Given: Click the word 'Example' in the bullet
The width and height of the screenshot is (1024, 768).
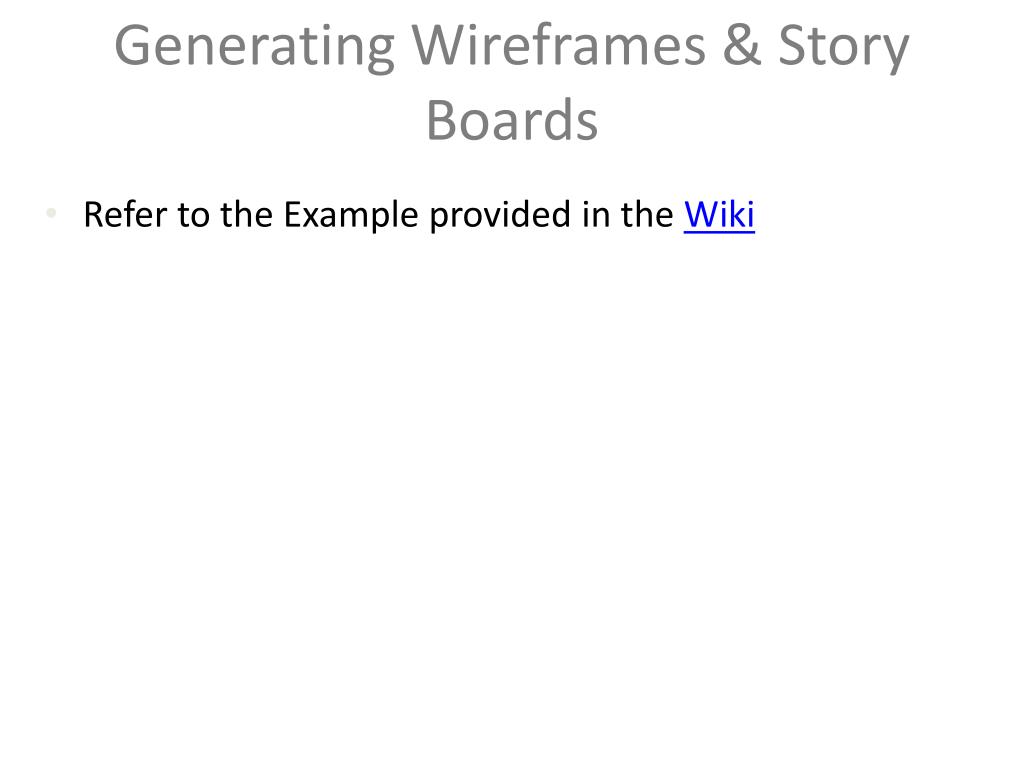Looking at the screenshot, I should coord(351,216).
